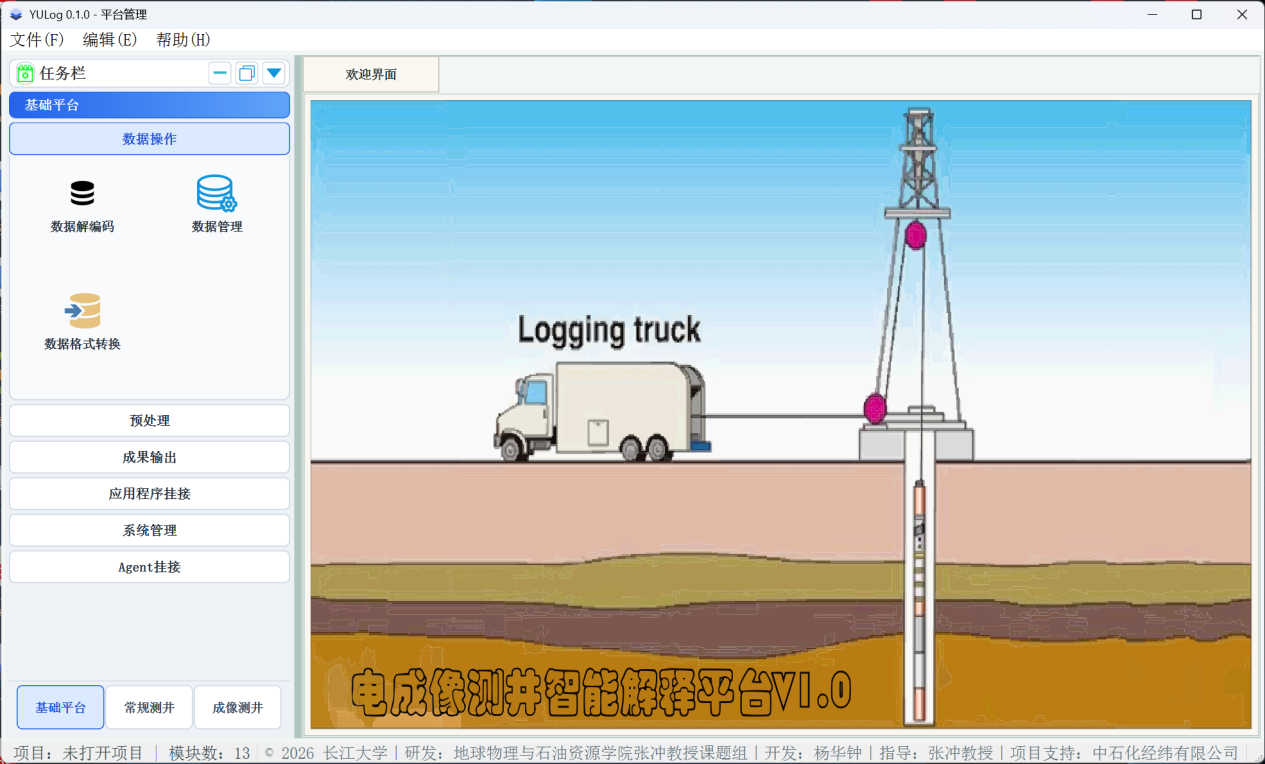Click the float/restore panel icon in 任务栏
The width and height of the screenshot is (1265, 764).
[247, 73]
